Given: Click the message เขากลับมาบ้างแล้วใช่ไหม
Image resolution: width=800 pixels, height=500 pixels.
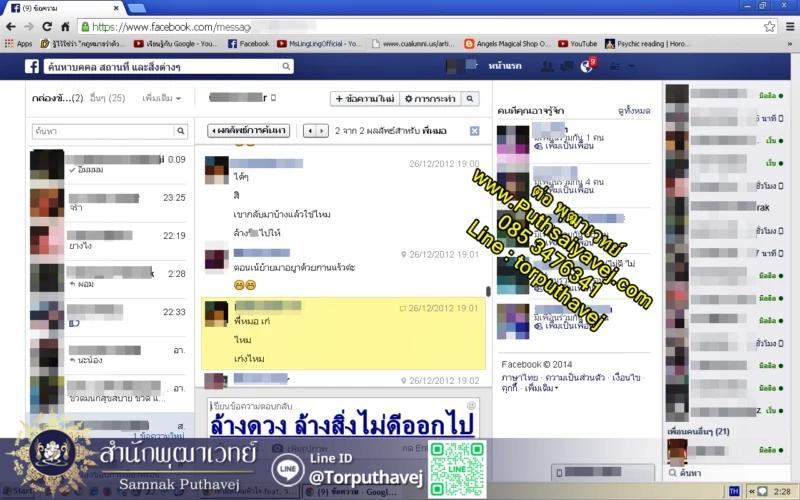Looking at the screenshot, I should point(282,214).
